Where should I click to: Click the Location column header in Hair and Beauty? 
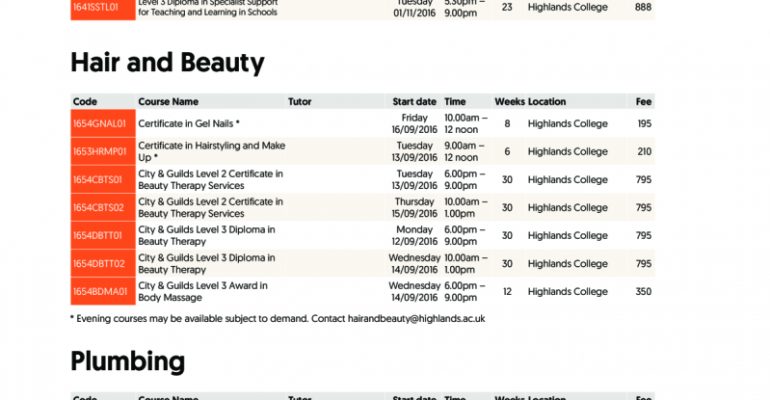click(547, 102)
